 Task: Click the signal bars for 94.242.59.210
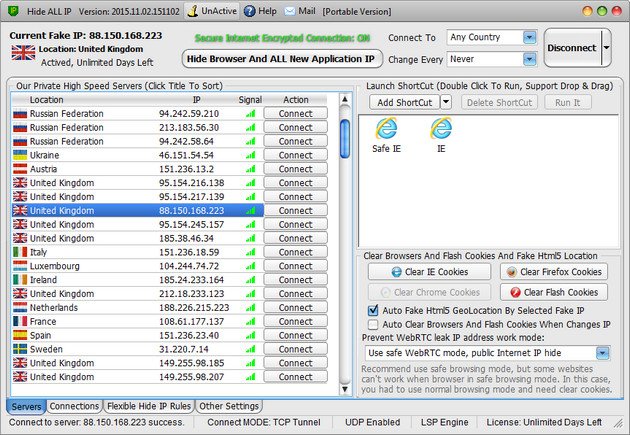tap(251, 114)
